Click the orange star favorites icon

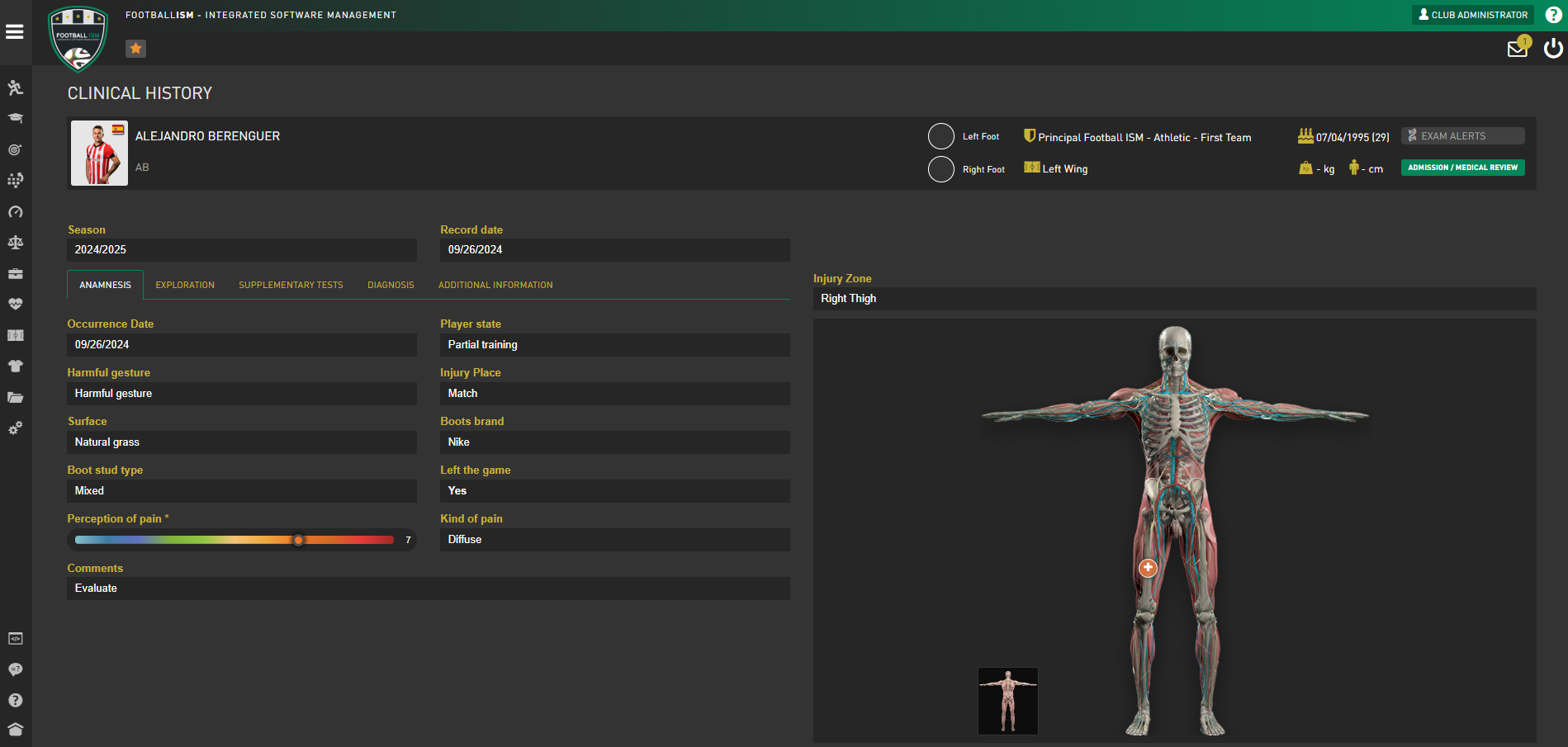point(135,49)
